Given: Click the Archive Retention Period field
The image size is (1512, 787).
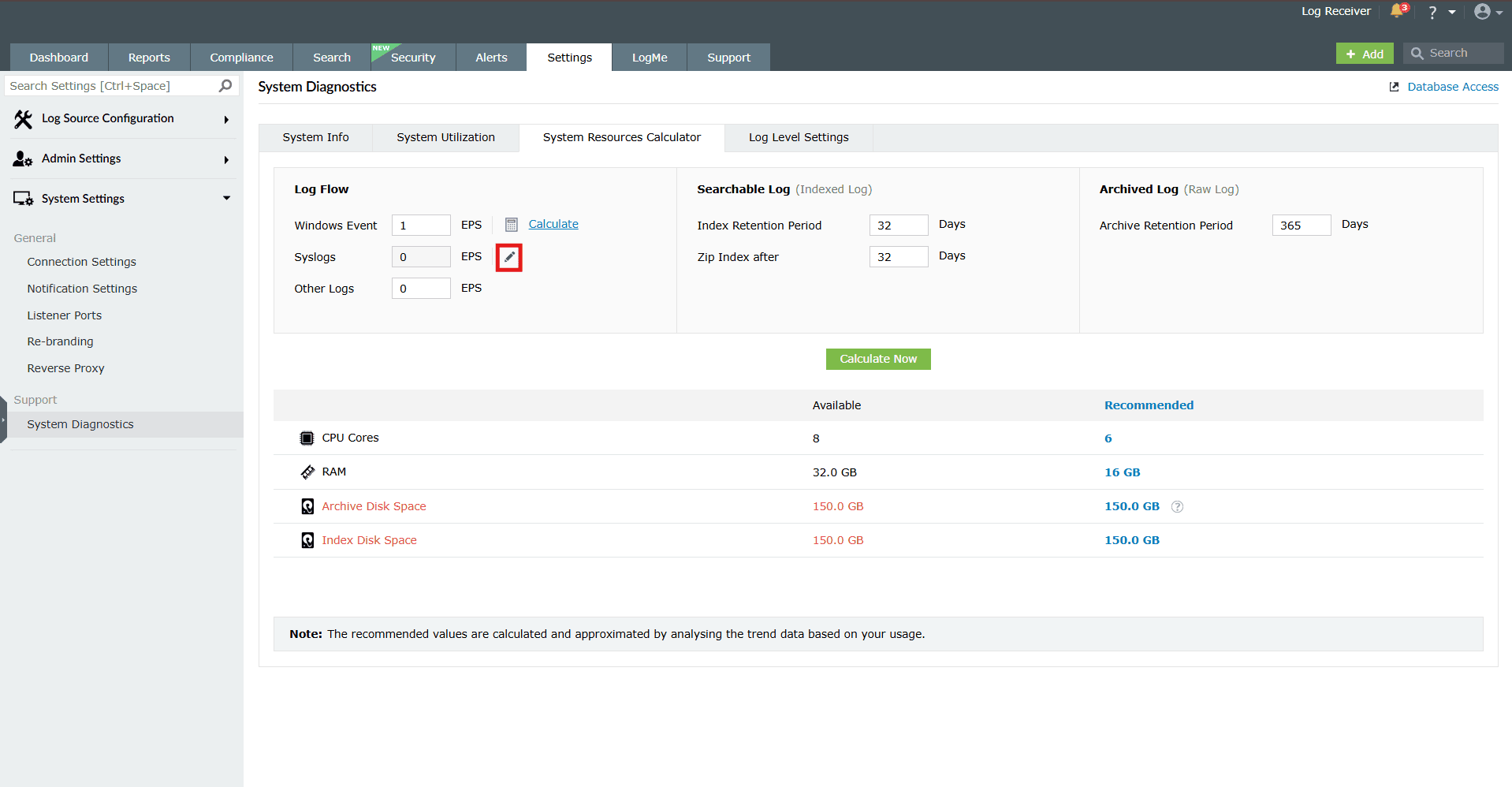Looking at the screenshot, I should 1302,226.
